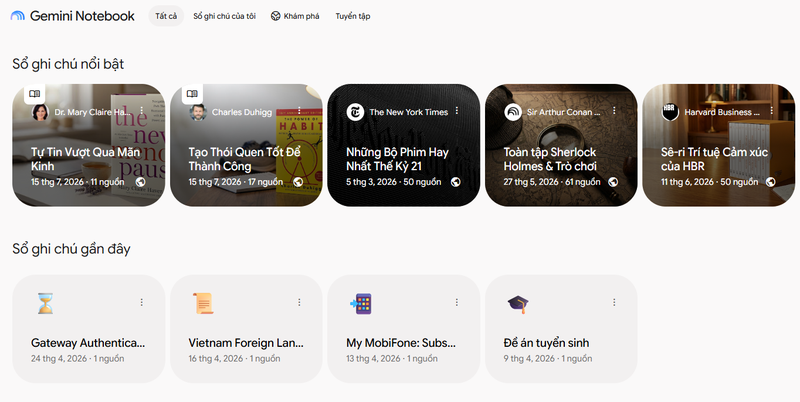This screenshot has width=800, height=402.
Task: Click the calculator icon on MobiFone card
Action: 361,304
